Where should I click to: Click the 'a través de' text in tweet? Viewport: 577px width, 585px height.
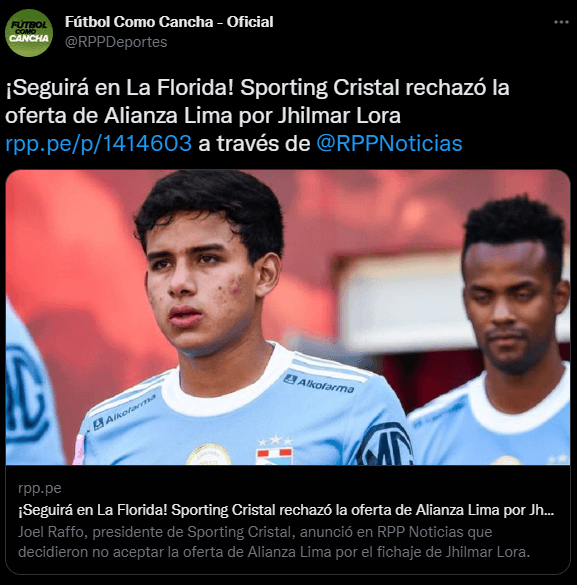coord(254,144)
